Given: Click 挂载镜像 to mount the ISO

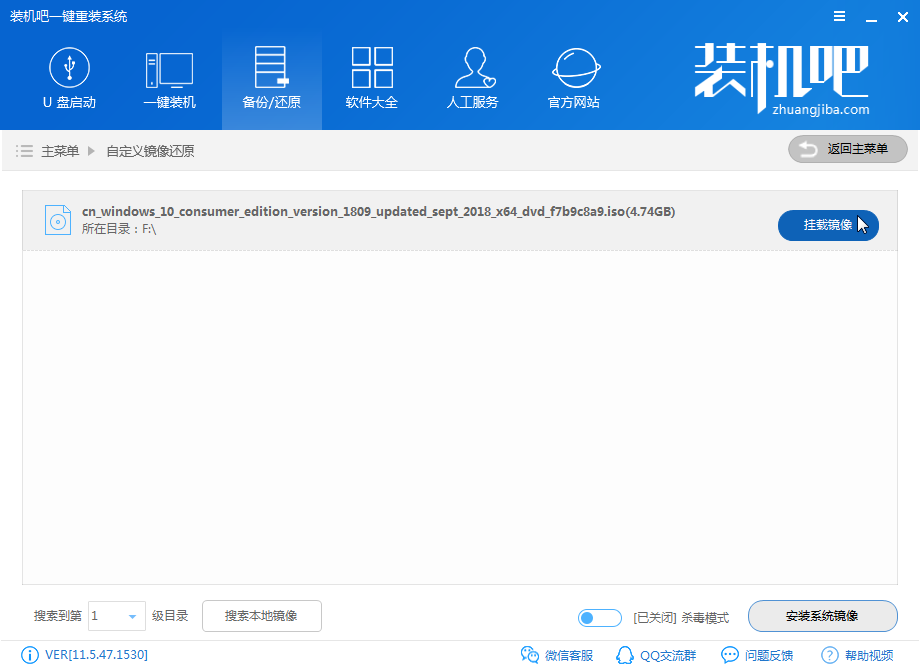Looking at the screenshot, I should [x=828, y=225].
